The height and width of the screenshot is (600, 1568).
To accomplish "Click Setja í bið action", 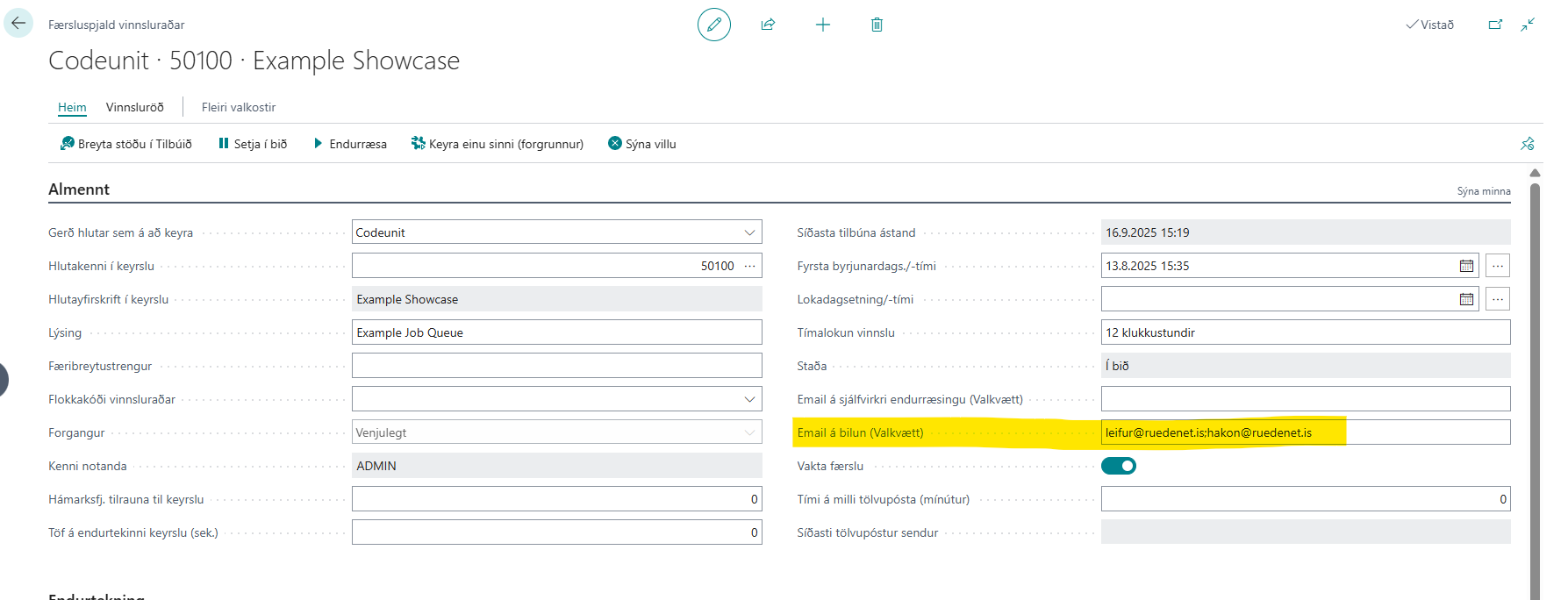I will pos(253,144).
